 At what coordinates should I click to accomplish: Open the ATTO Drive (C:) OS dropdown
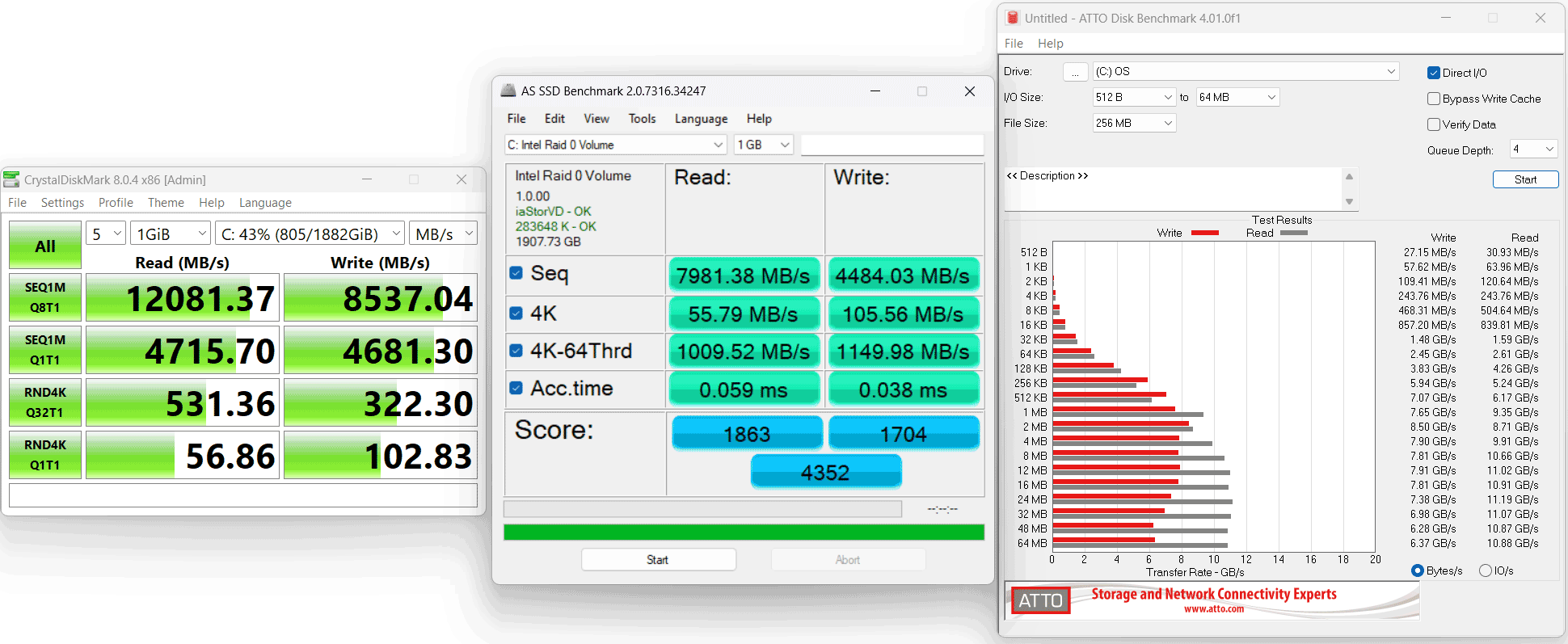[1246, 71]
